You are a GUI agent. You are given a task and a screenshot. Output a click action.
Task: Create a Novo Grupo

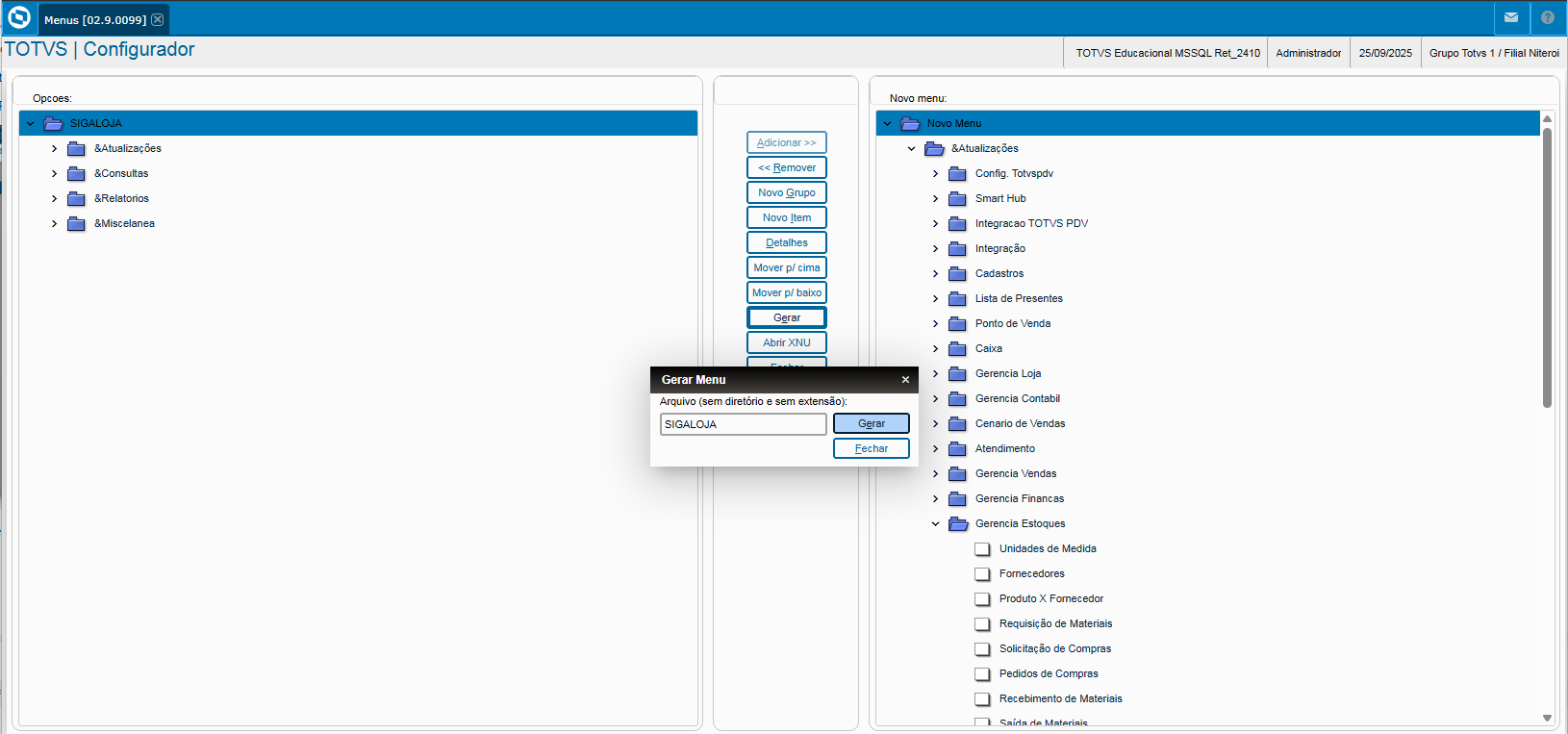pos(787,192)
